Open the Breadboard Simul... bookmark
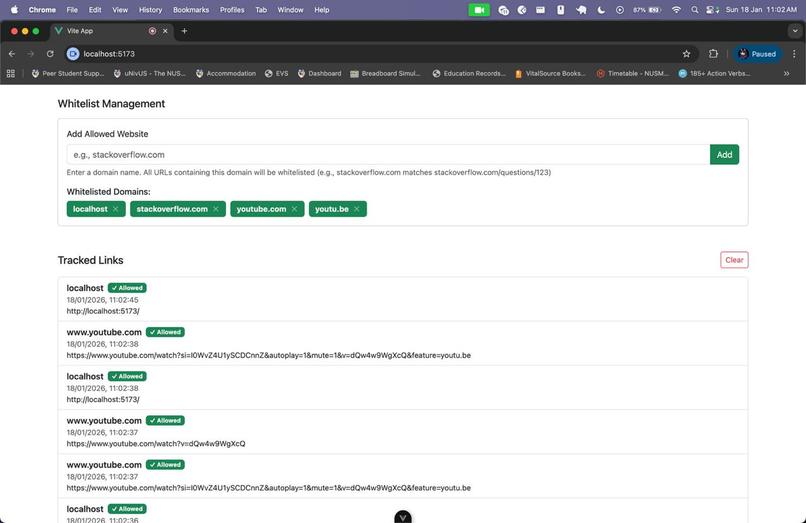Screen dimensions: 806x523 [385, 74]
